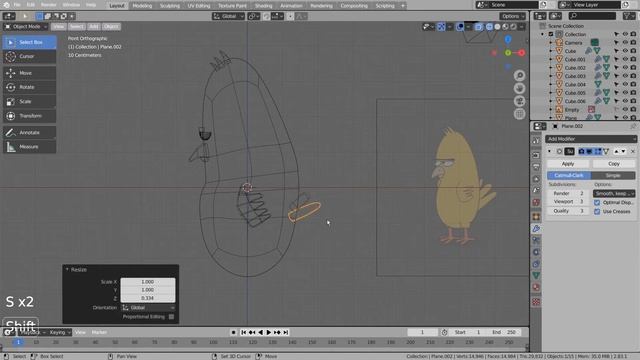Collapse the Subdivision modifier panel arrow
The height and width of the screenshot is (360, 640).
click(549, 151)
